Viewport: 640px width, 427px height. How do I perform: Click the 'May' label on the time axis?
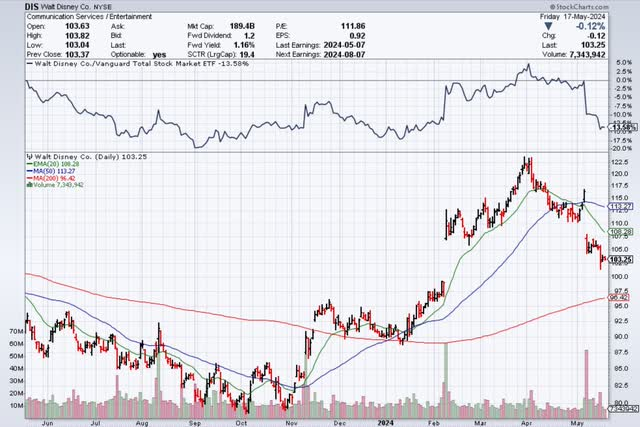tap(577, 423)
